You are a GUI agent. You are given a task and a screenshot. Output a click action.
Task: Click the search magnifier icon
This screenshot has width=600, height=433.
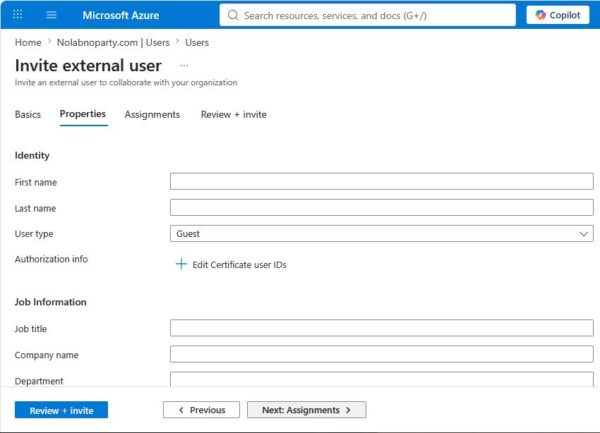tap(233, 15)
